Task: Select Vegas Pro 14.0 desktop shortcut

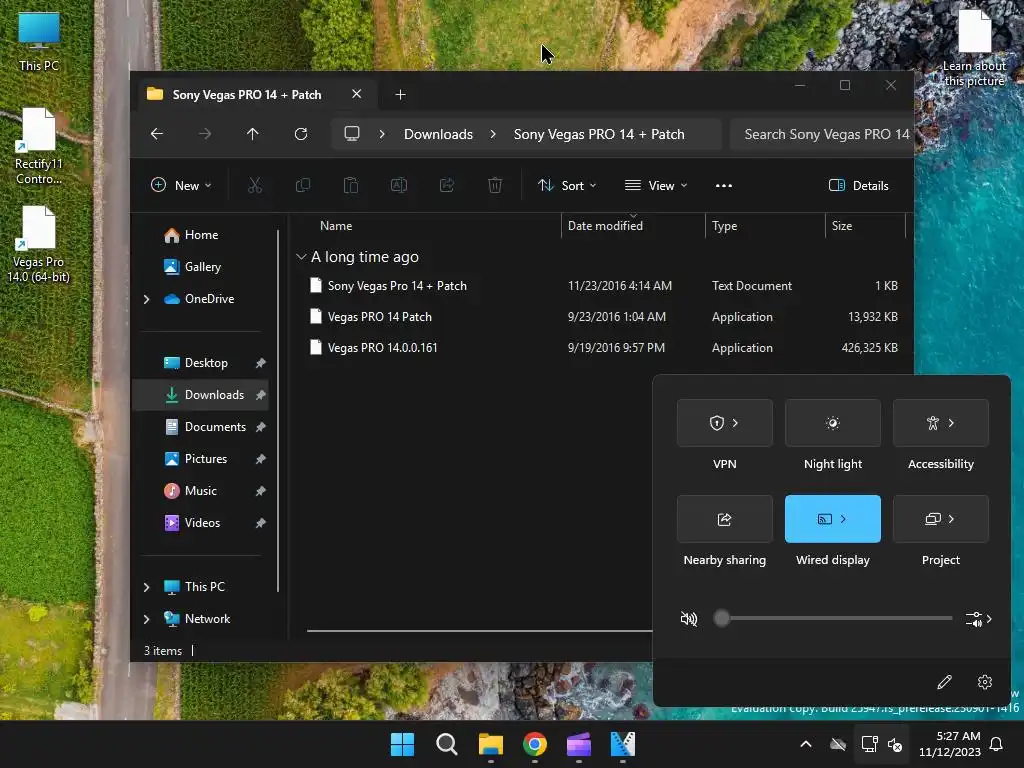Action: (39, 244)
